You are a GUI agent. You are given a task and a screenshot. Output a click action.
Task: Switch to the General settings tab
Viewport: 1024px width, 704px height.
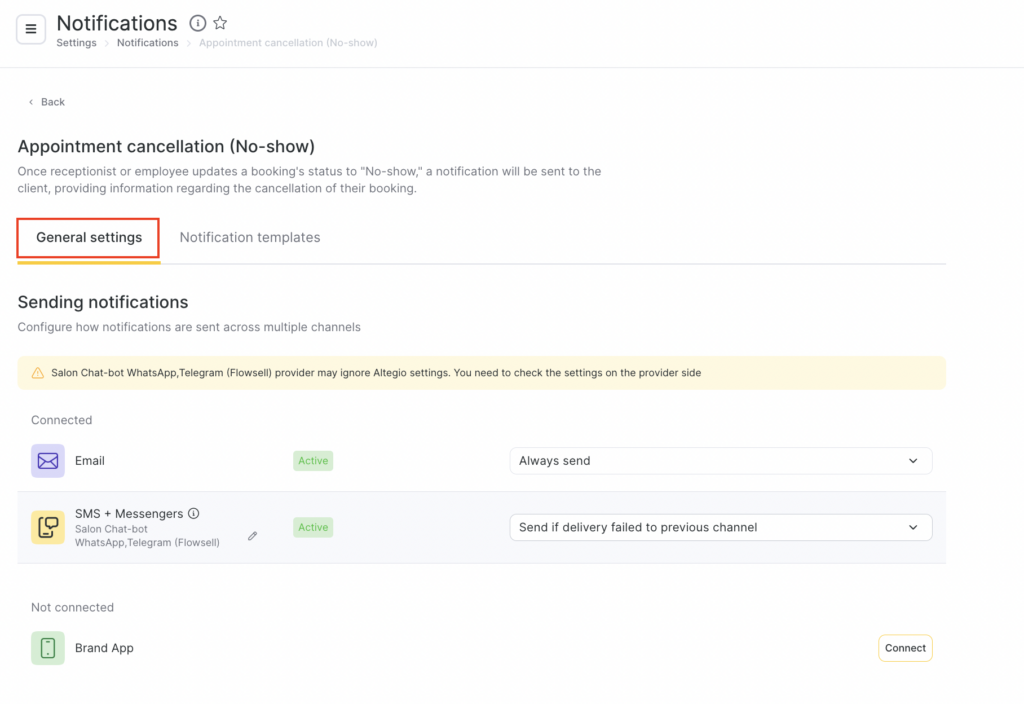(89, 238)
